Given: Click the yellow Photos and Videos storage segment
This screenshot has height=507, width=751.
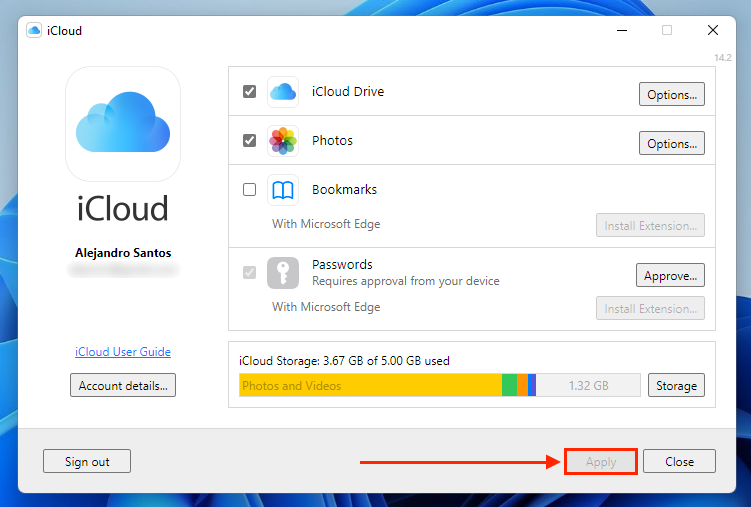Looking at the screenshot, I should (x=370, y=385).
